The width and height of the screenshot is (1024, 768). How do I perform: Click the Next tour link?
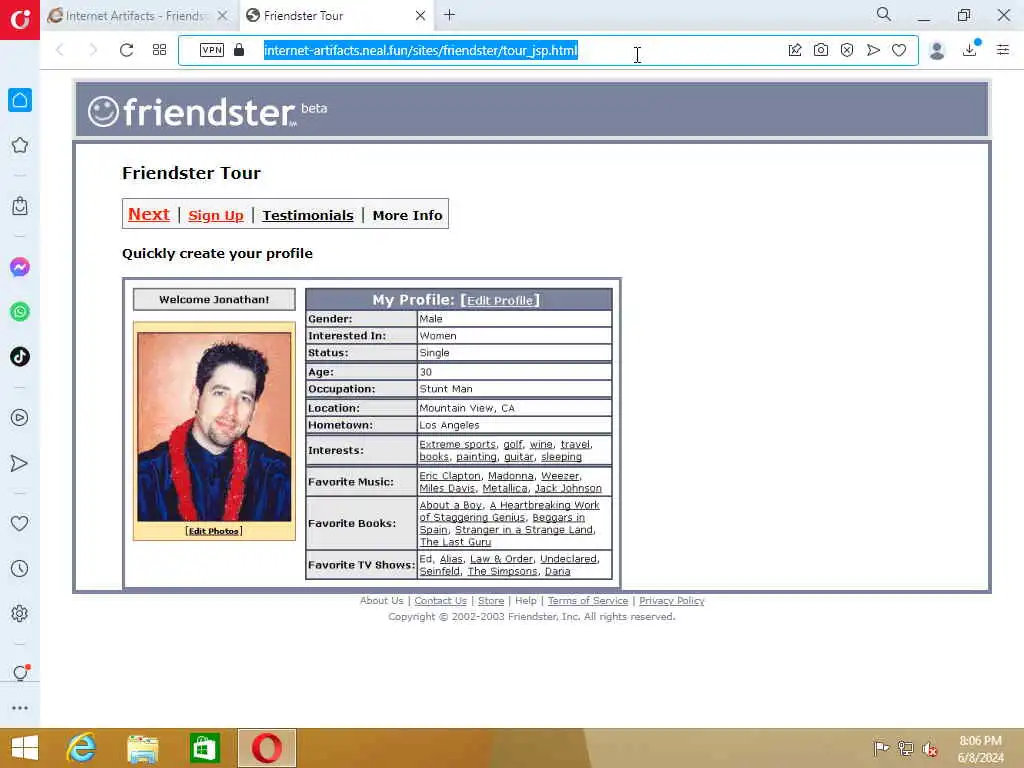click(148, 214)
